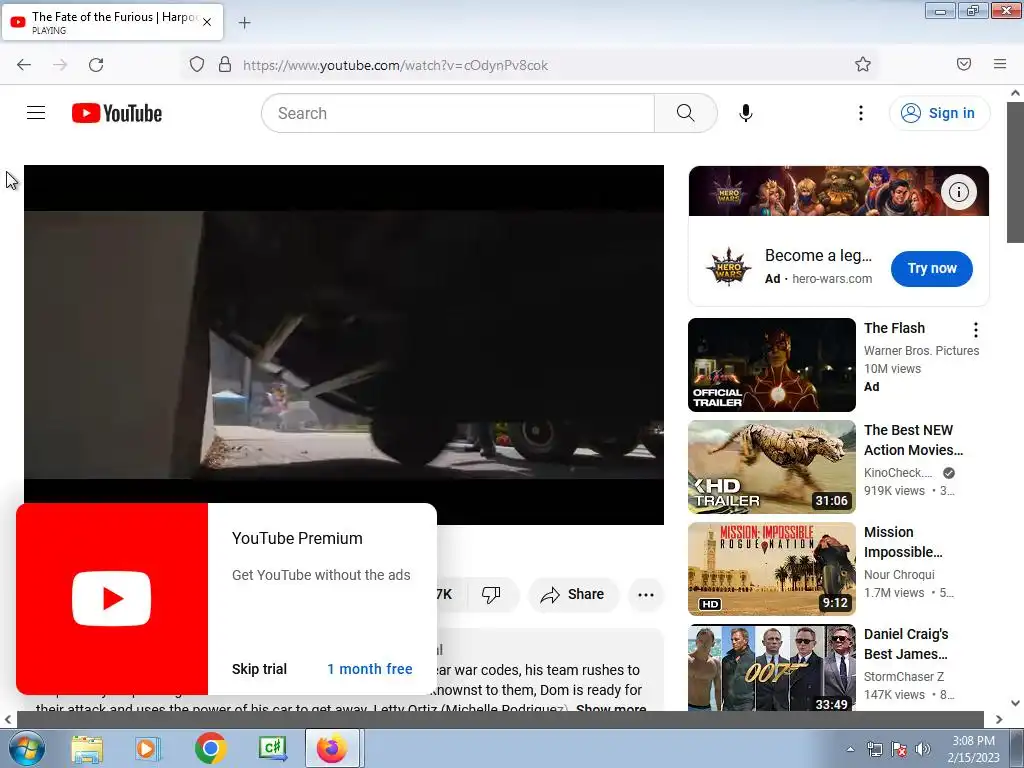The width and height of the screenshot is (1024, 768).
Task: Go to the YouTube home logo
Action: click(117, 113)
